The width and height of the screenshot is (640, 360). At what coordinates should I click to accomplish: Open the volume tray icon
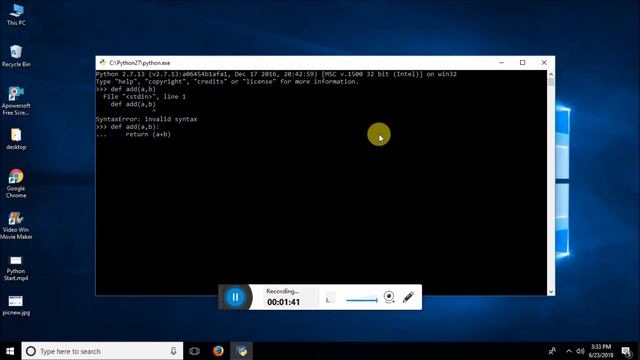(x=580, y=351)
